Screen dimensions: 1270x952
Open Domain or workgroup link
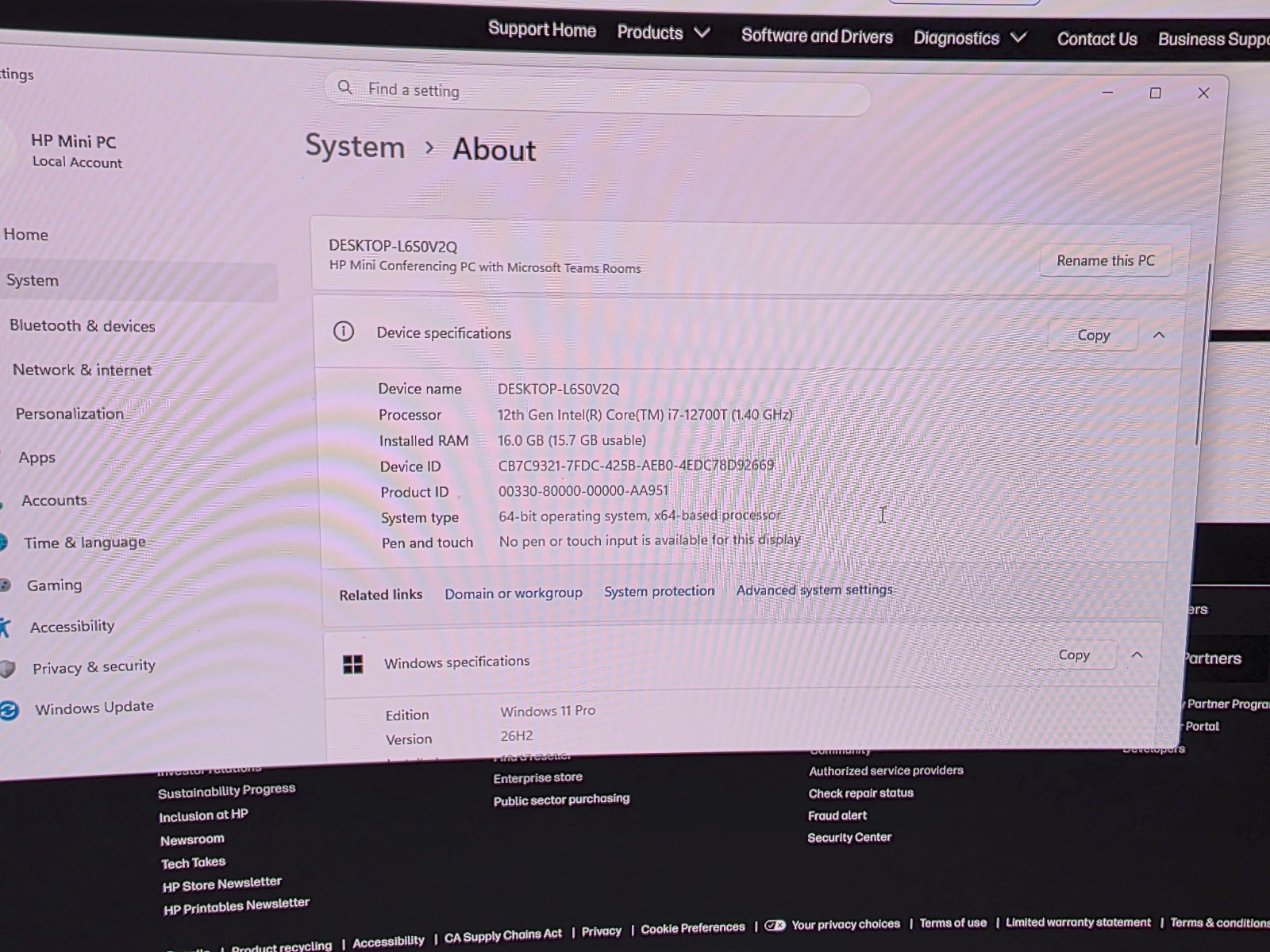pos(514,593)
